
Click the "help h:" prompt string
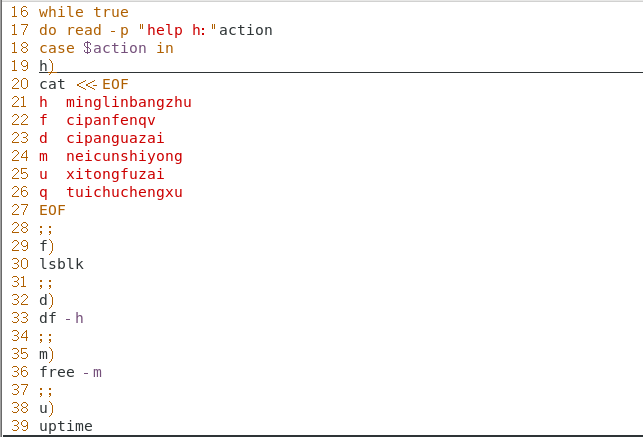click(x=179, y=30)
